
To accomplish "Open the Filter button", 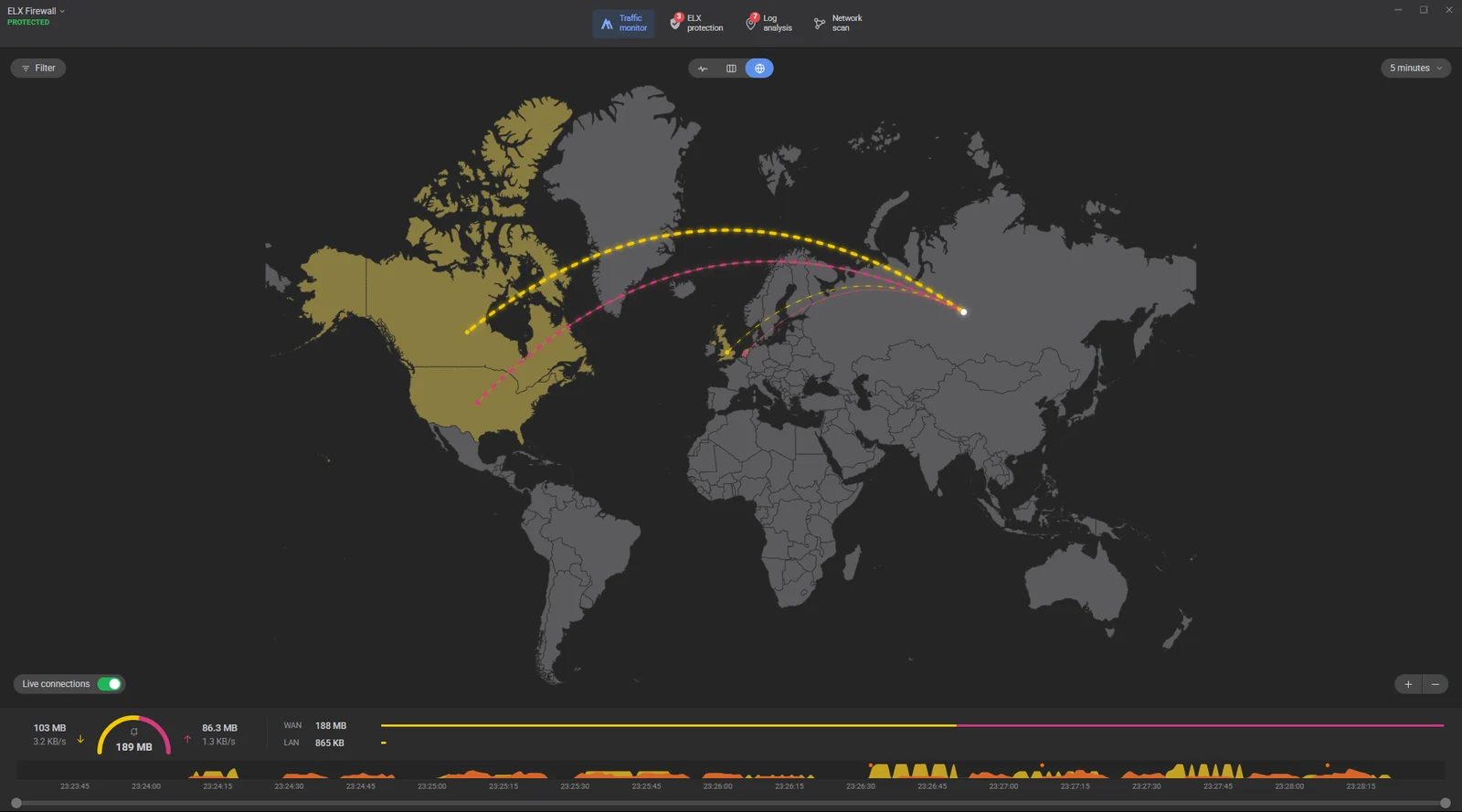I will pos(38,69).
